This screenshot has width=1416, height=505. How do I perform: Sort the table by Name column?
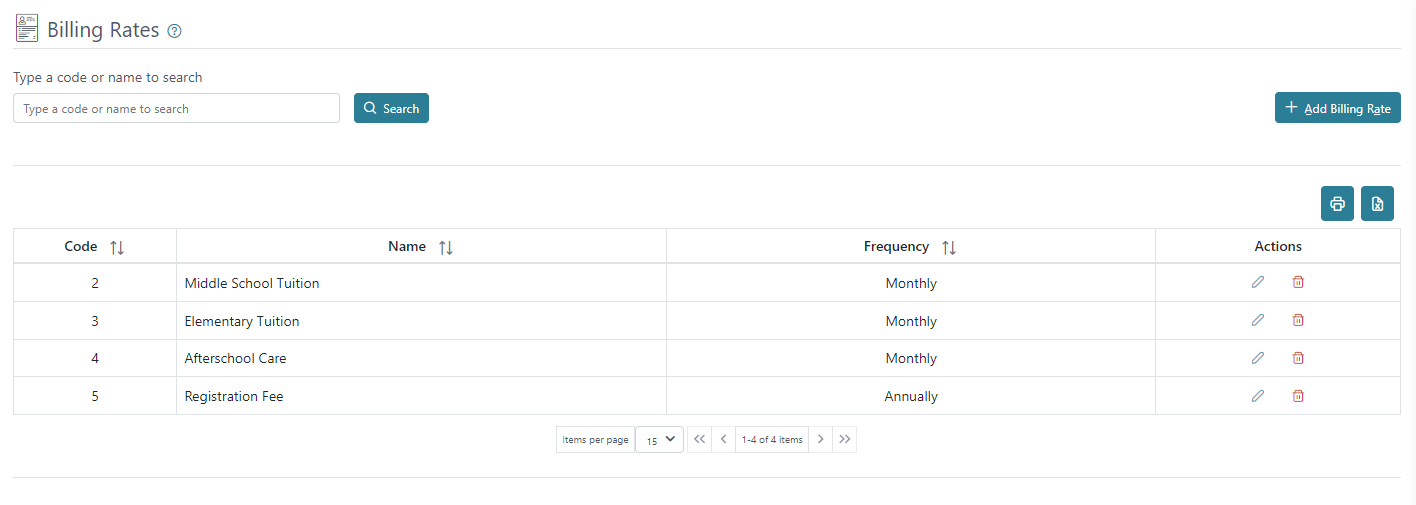(446, 247)
